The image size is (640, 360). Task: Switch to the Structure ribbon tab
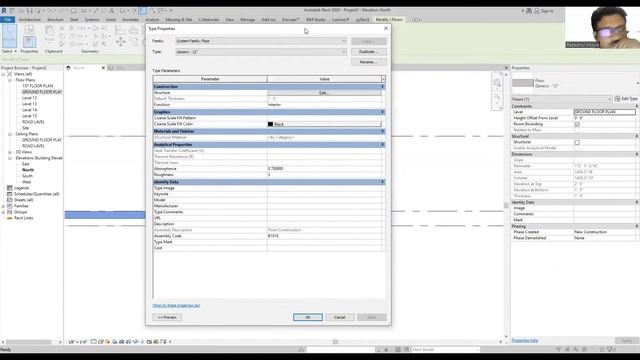pyautogui.click(x=55, y=20)
